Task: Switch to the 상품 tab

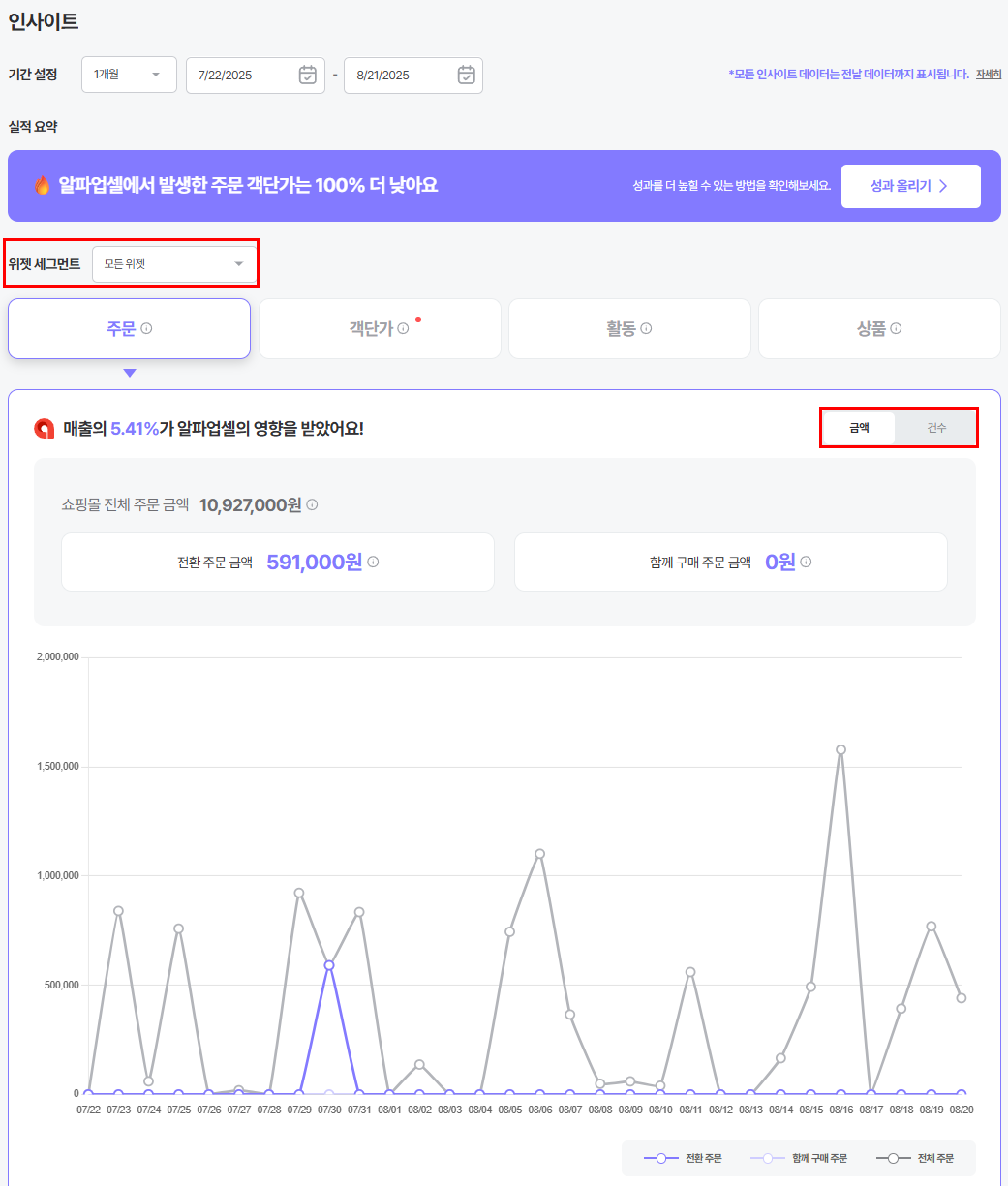Action: coord(879,328)
